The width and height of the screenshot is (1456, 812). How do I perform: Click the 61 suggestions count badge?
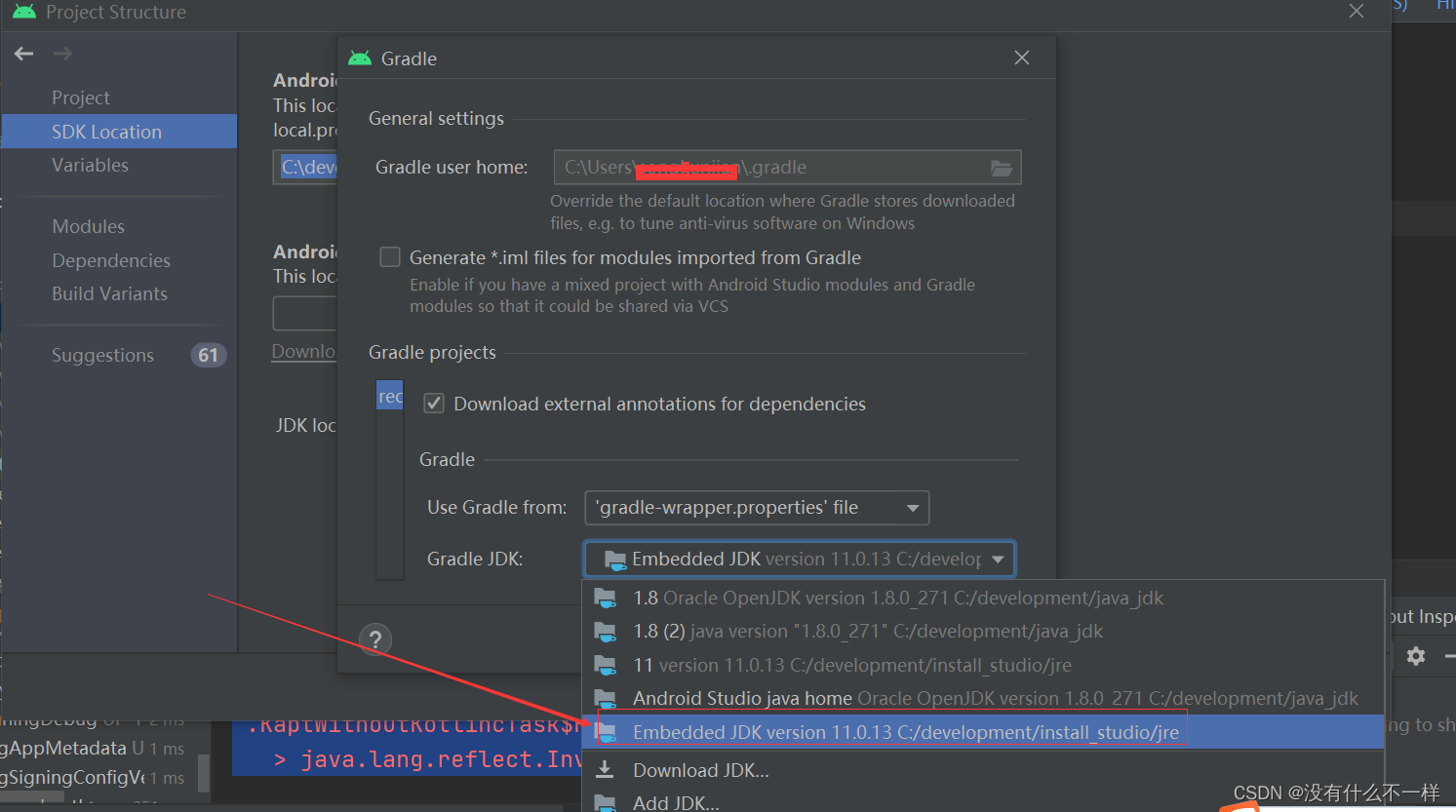click(x=209, y=355)
